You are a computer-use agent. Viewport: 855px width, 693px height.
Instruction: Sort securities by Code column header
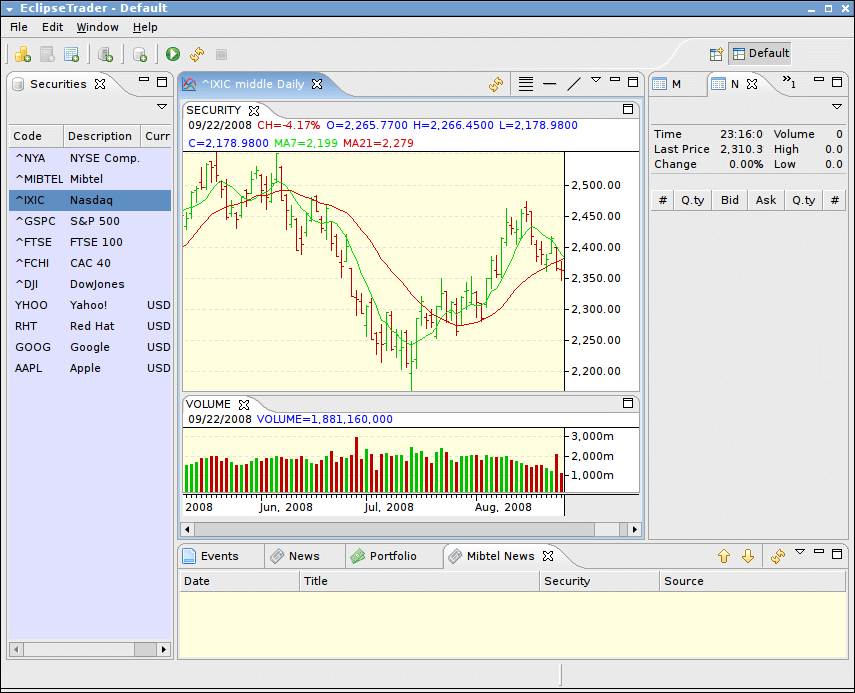pyautogui.click(x=36, y=136)
